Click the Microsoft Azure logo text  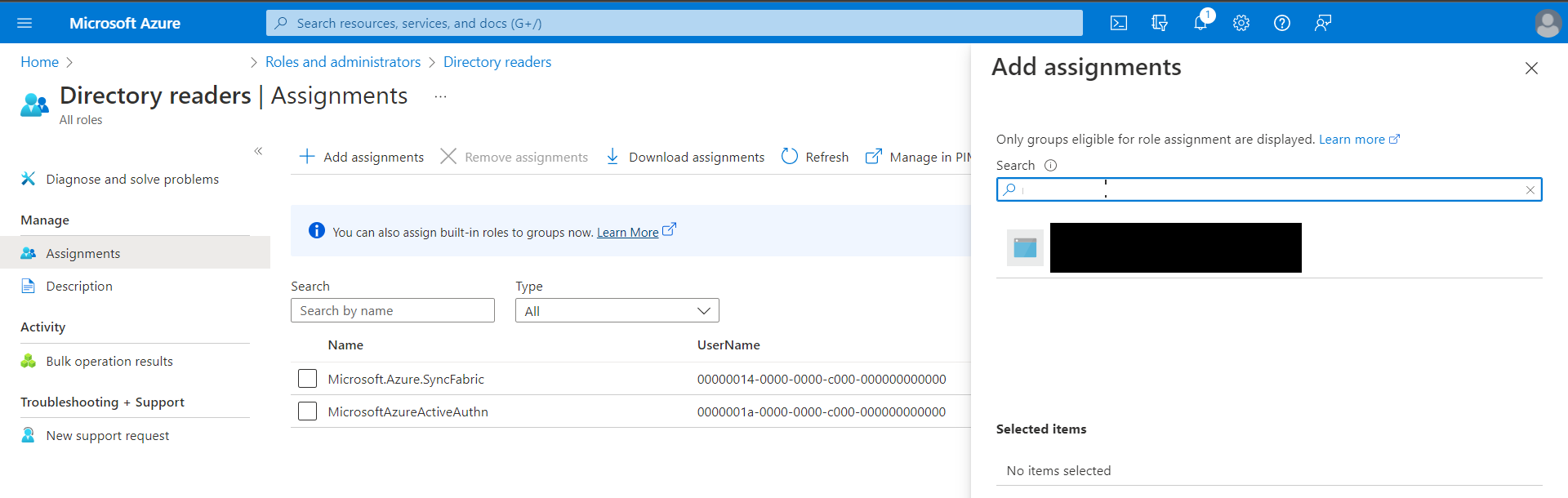point(125,23)
